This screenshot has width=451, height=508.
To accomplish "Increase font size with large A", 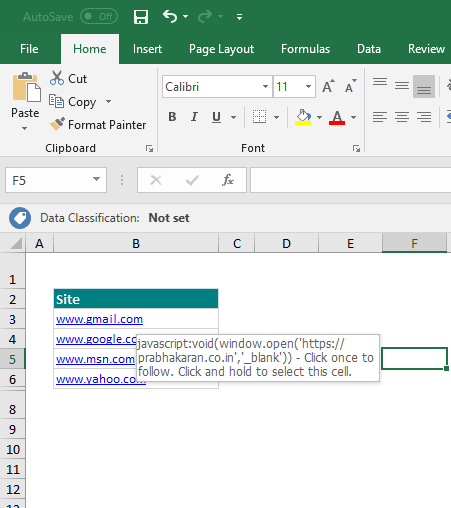I will pyautogui.click(x=328, y=86).
